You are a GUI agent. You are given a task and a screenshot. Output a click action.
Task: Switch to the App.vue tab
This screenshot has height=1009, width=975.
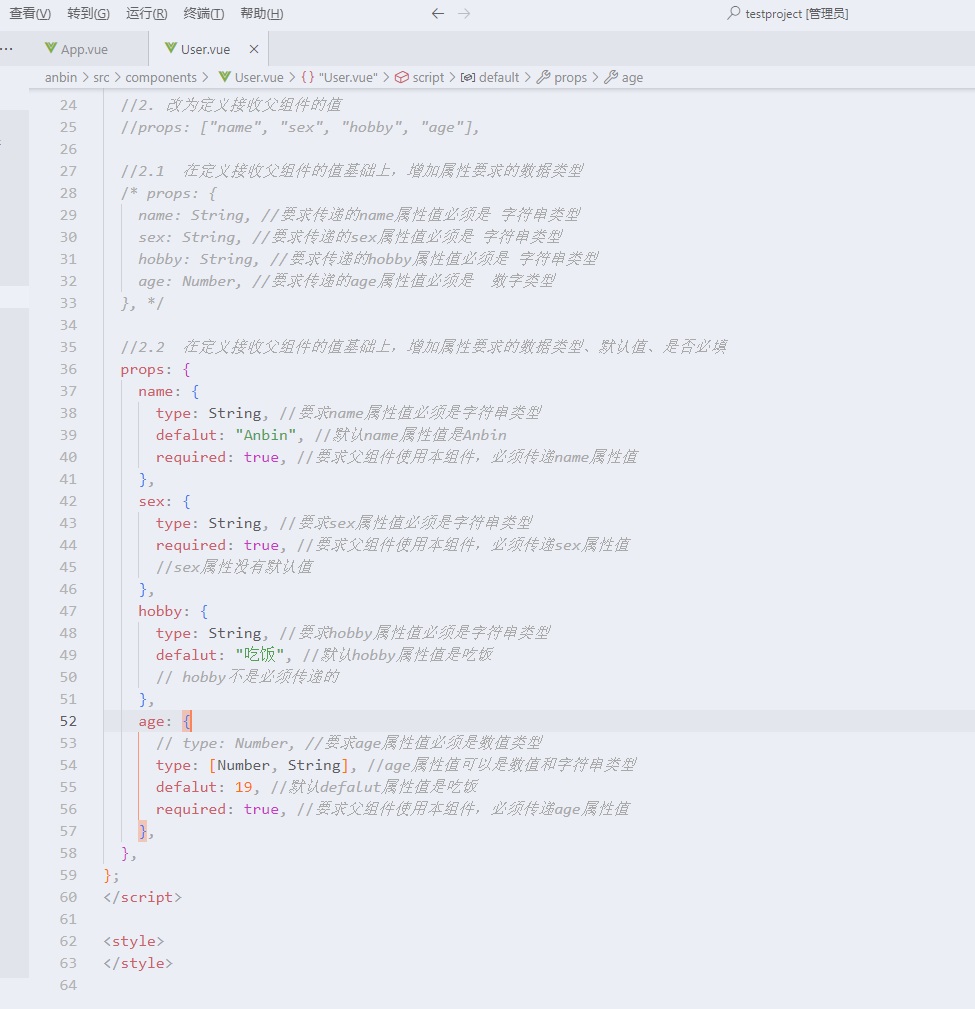click(x=84, y=49)
